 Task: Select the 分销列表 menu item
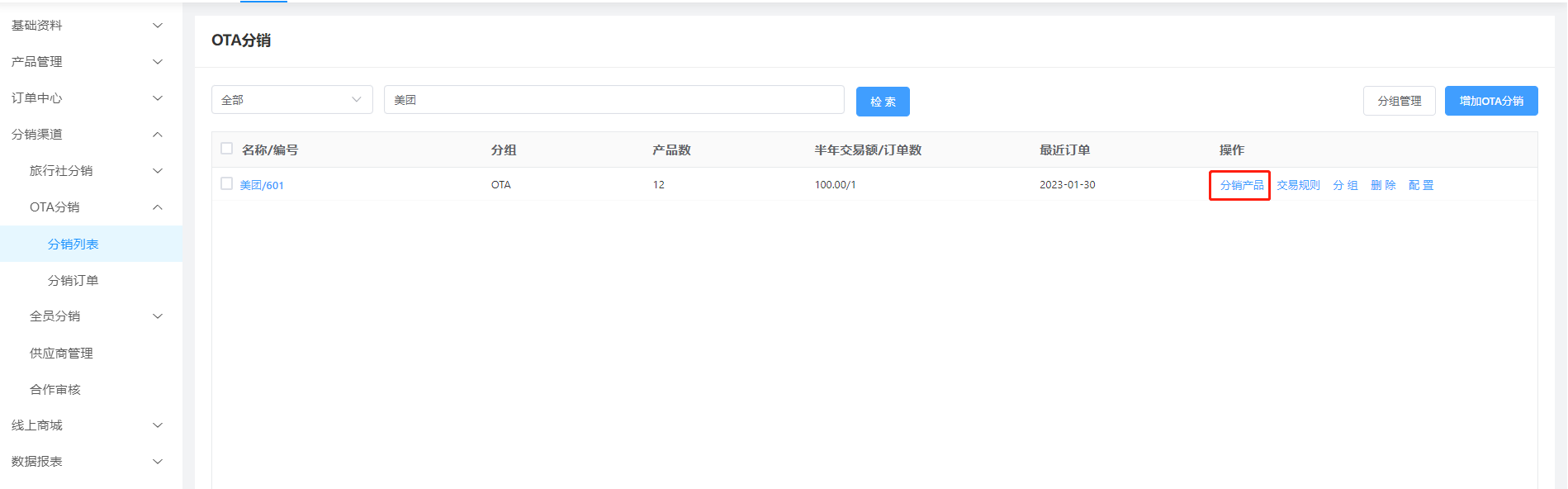73,244
